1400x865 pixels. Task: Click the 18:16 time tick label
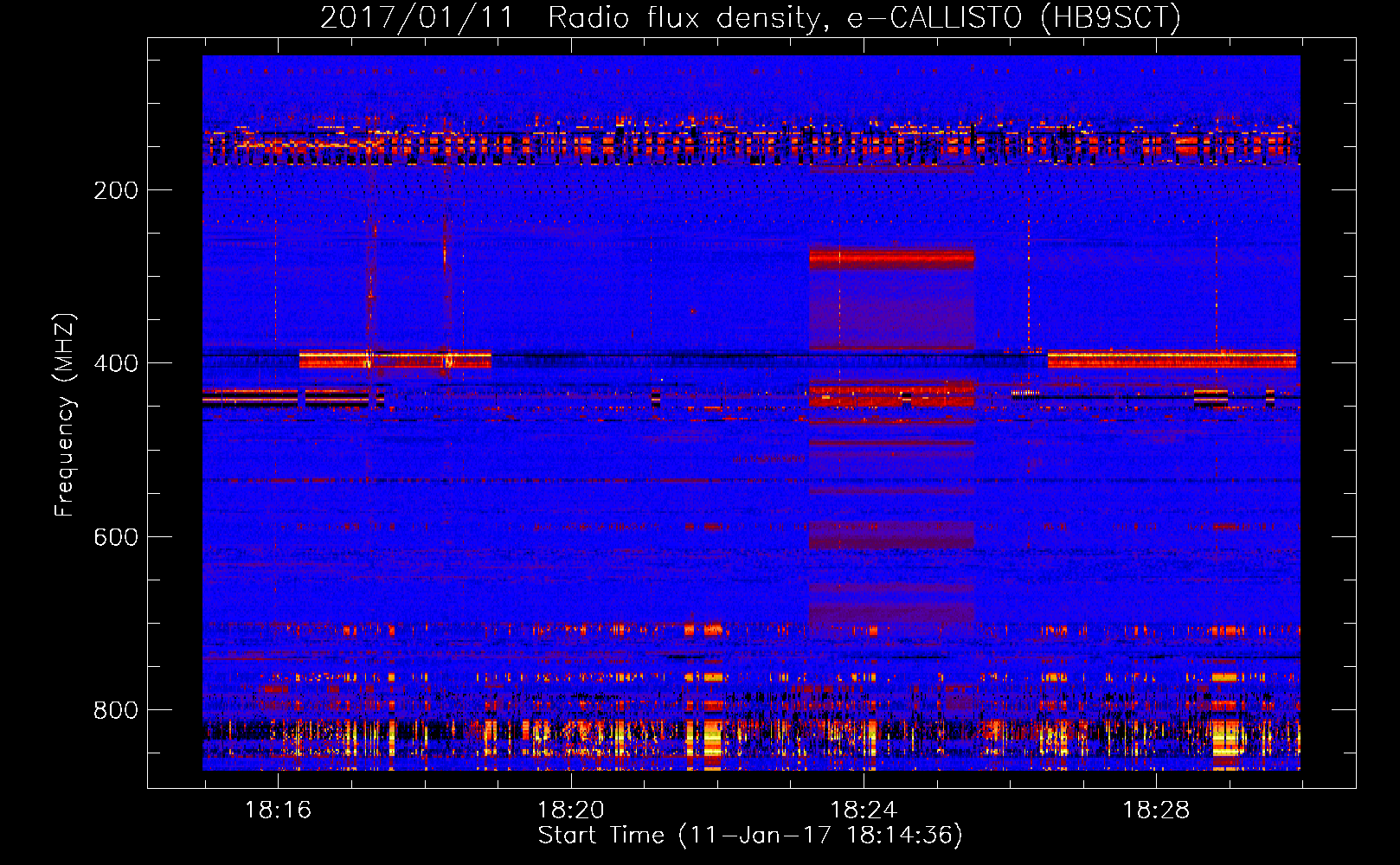point(278,811)
